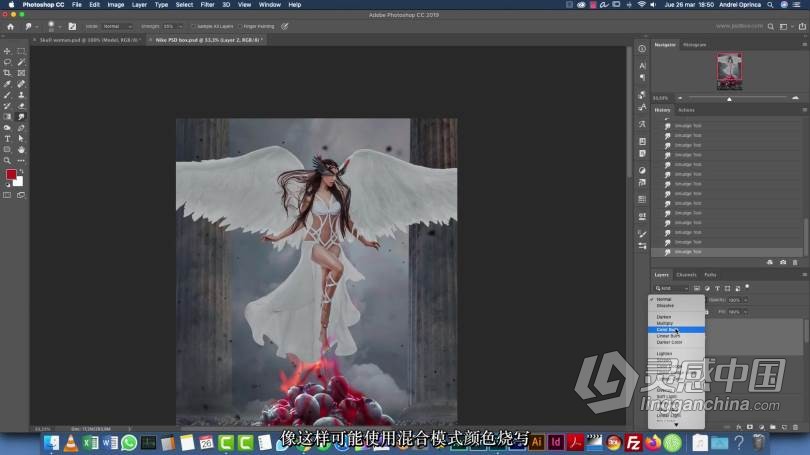Open the layer Kind filter dropdown
The image size is (810, 455).
click(672, 288)
